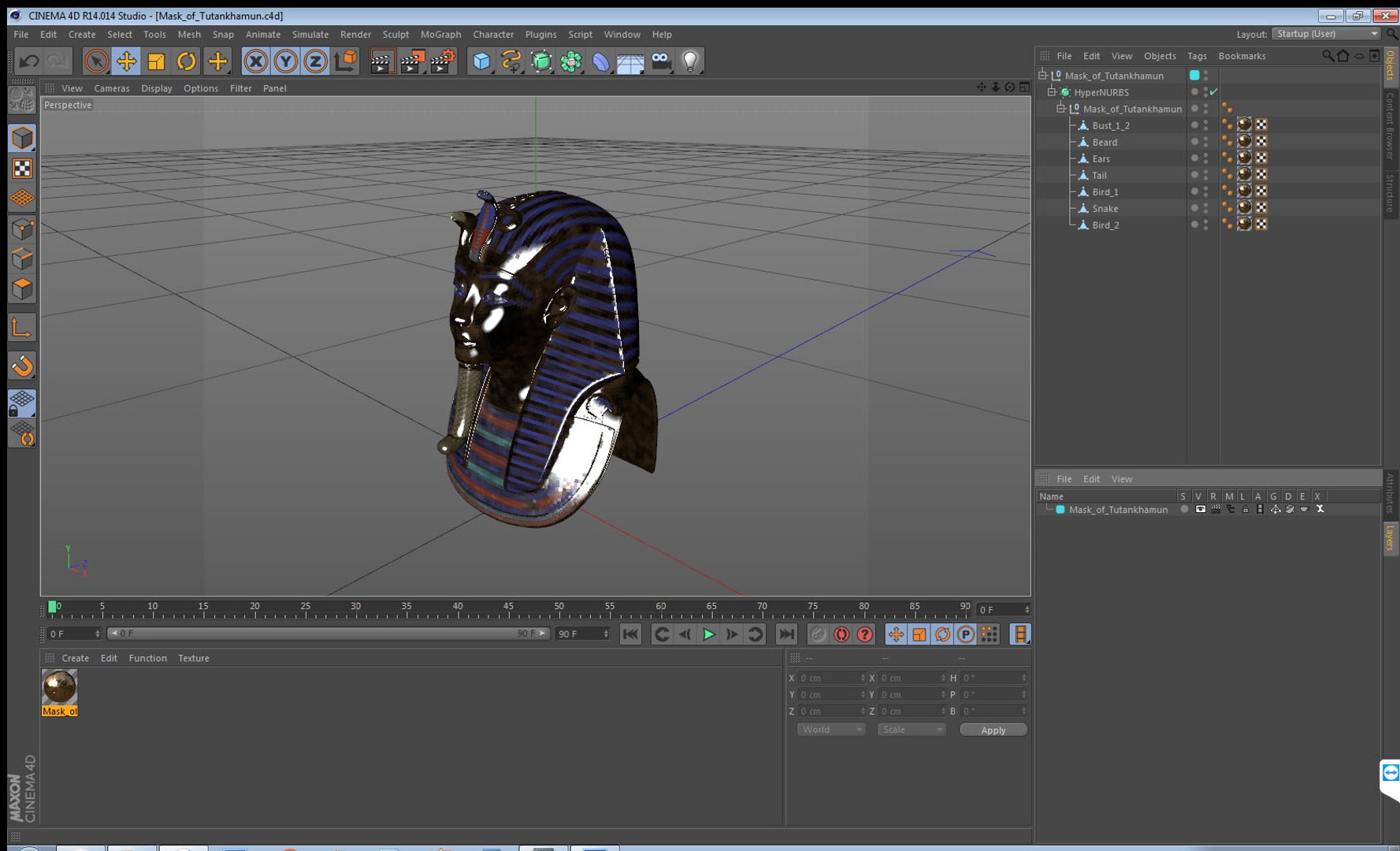Open the Mesh menu
Screen dimensions: 1400x851
click(189, 35)
